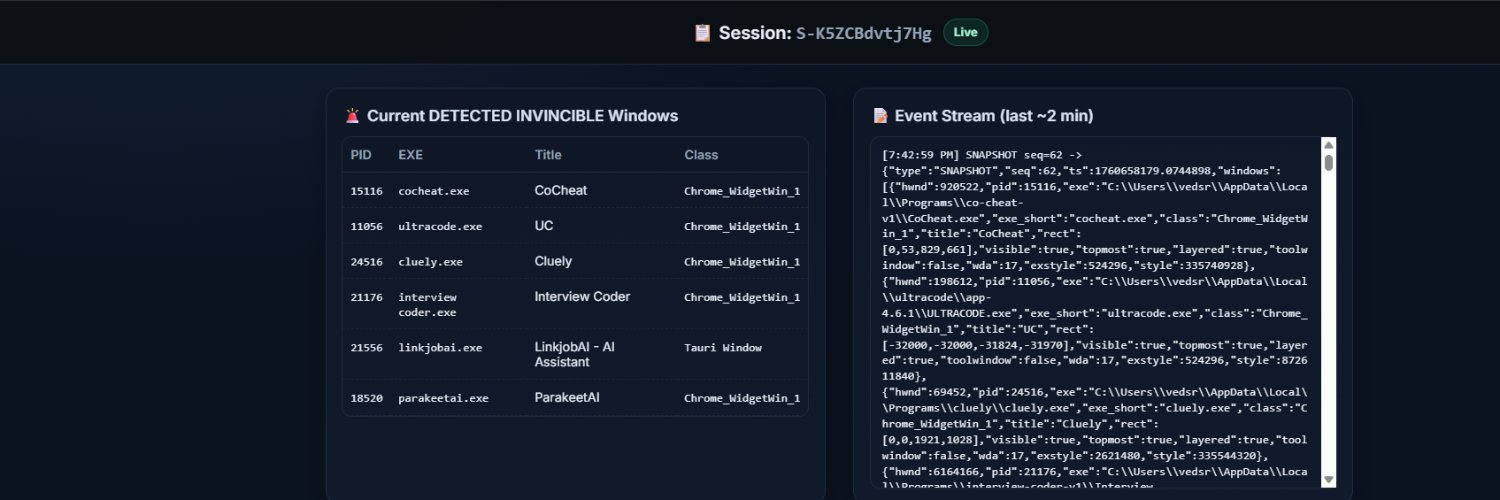This screenshot has height=500, width=1500.
Task: Click the Current DETECTED INVINCIBLE Windows heading
Action: coord(522,116)
